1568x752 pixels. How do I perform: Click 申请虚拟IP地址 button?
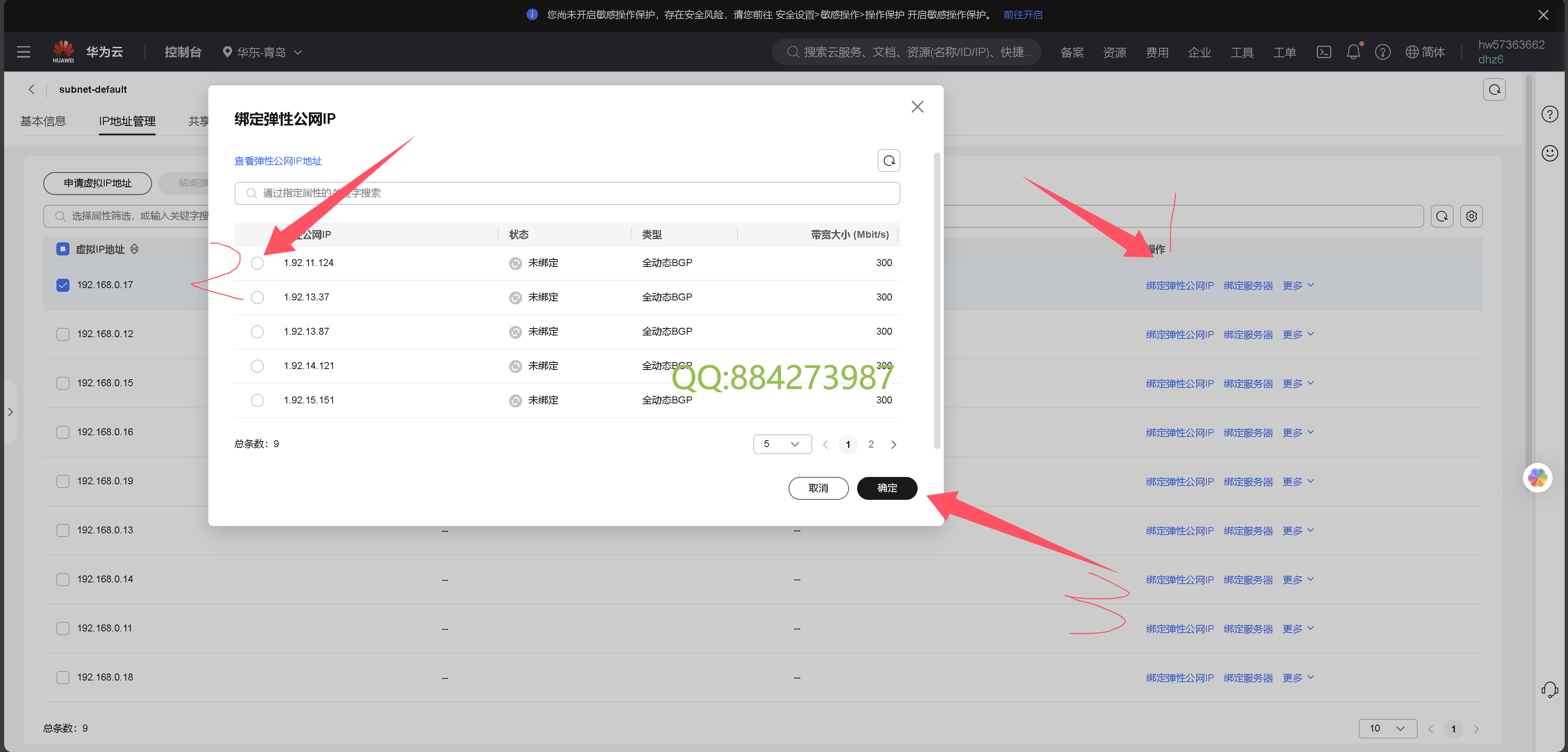click(x=97, y=183)
